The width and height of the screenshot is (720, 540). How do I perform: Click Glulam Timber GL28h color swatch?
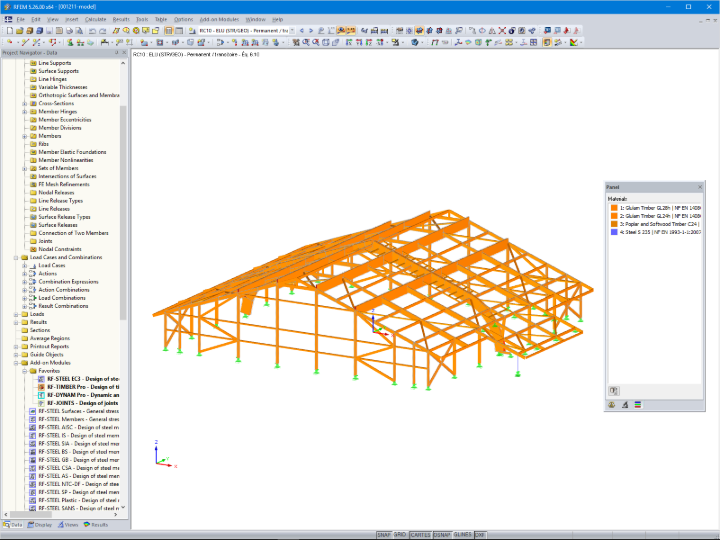614,208
